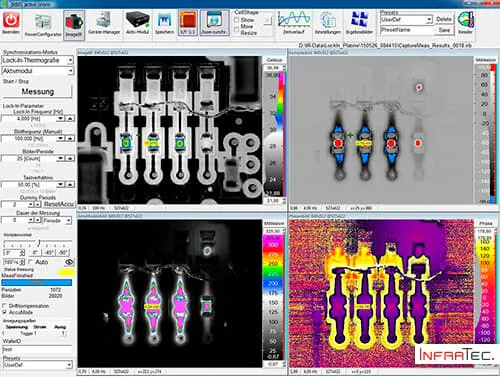Screen dimensions: 500x377
Task: Decrease the Bilder/Periode count
Action: pos(60,158)
